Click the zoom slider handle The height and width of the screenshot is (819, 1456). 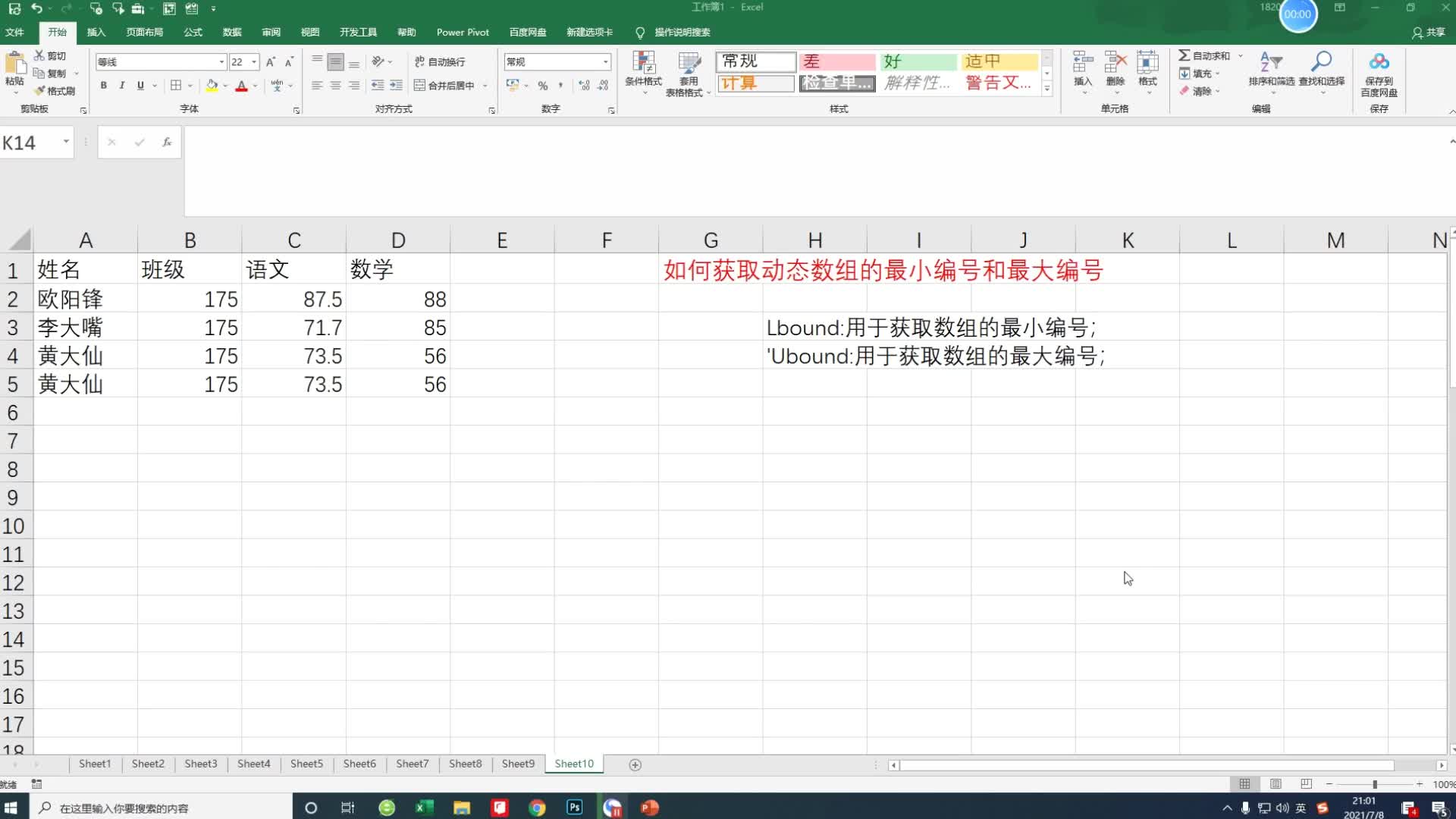point(1375,784)
